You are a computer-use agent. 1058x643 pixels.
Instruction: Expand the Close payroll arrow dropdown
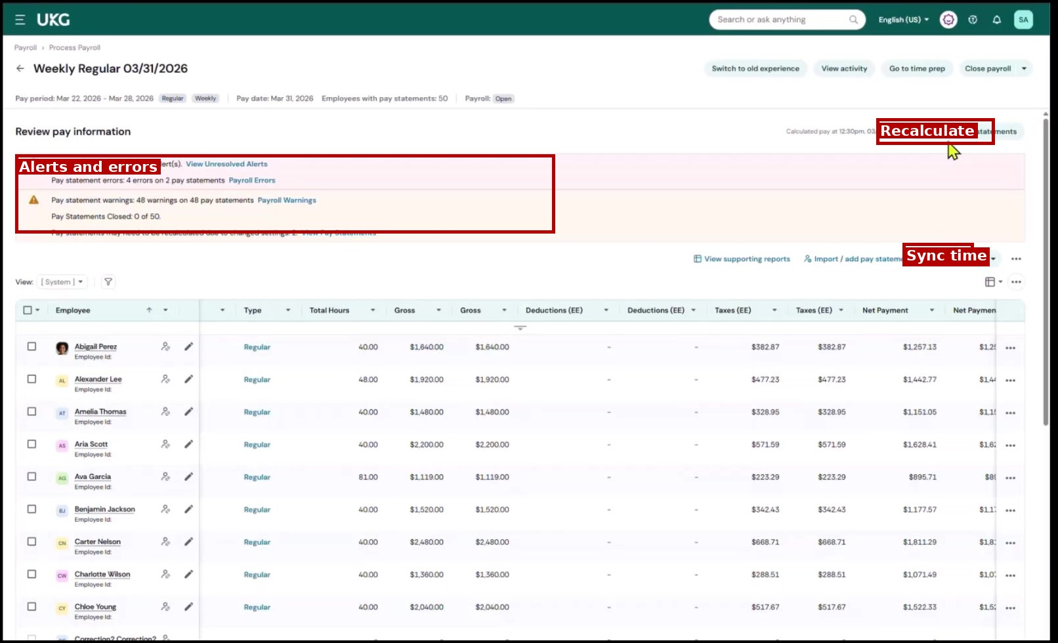click(x=1024, y=68)
